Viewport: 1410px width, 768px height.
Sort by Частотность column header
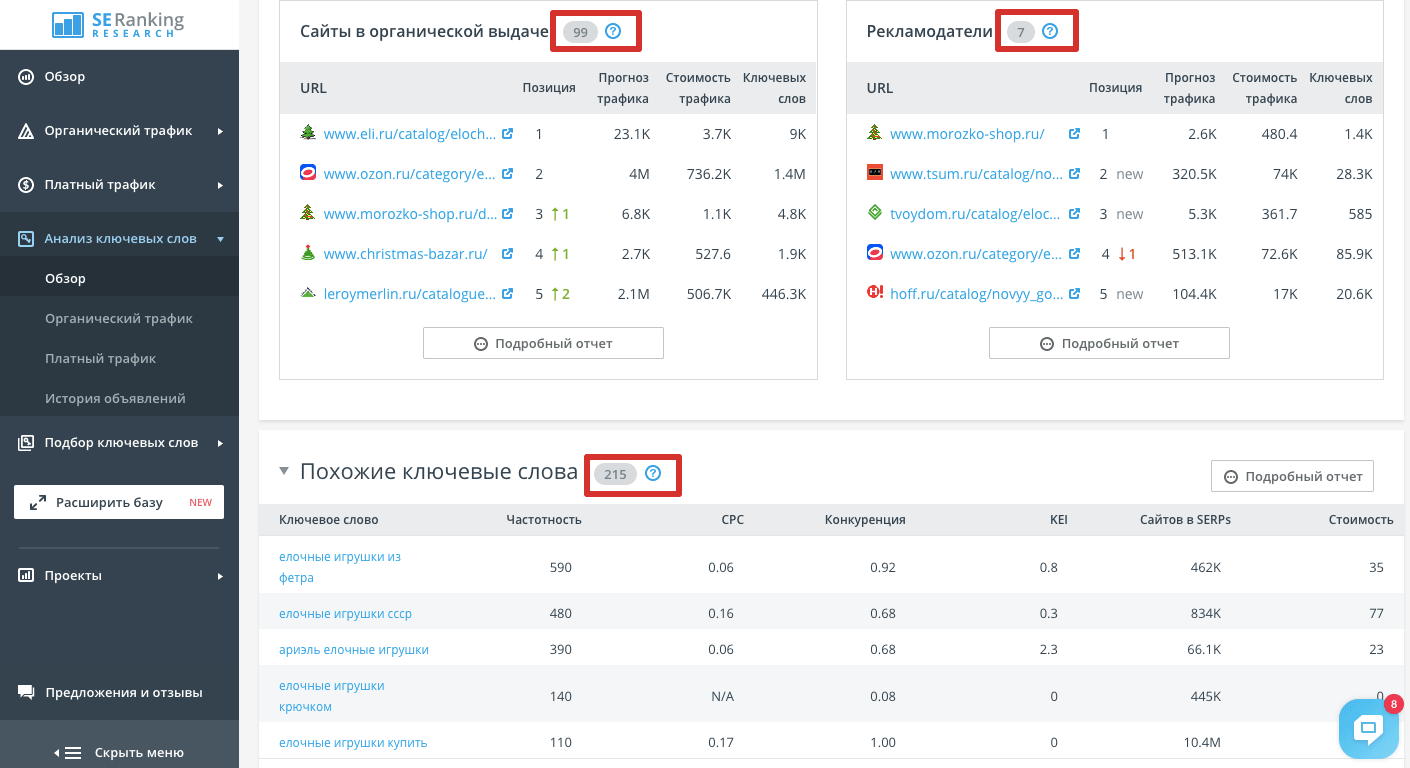[x=544, y=520]
